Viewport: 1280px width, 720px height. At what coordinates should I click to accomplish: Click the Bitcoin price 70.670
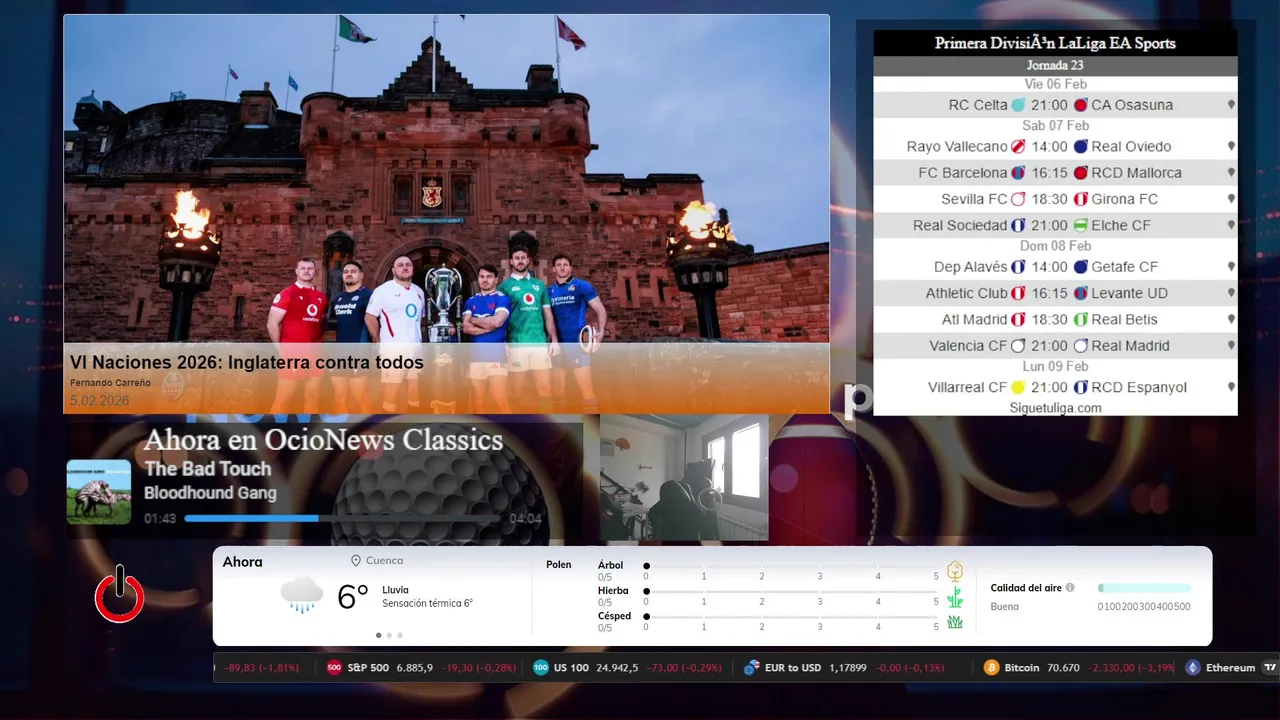point(1064,668)
